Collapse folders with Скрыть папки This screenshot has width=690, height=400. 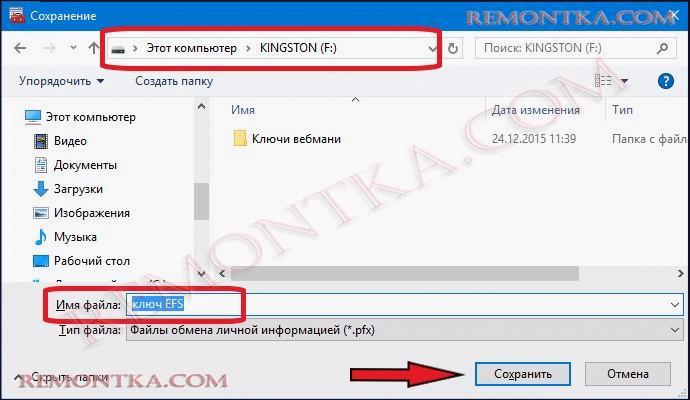click(62, 377)
